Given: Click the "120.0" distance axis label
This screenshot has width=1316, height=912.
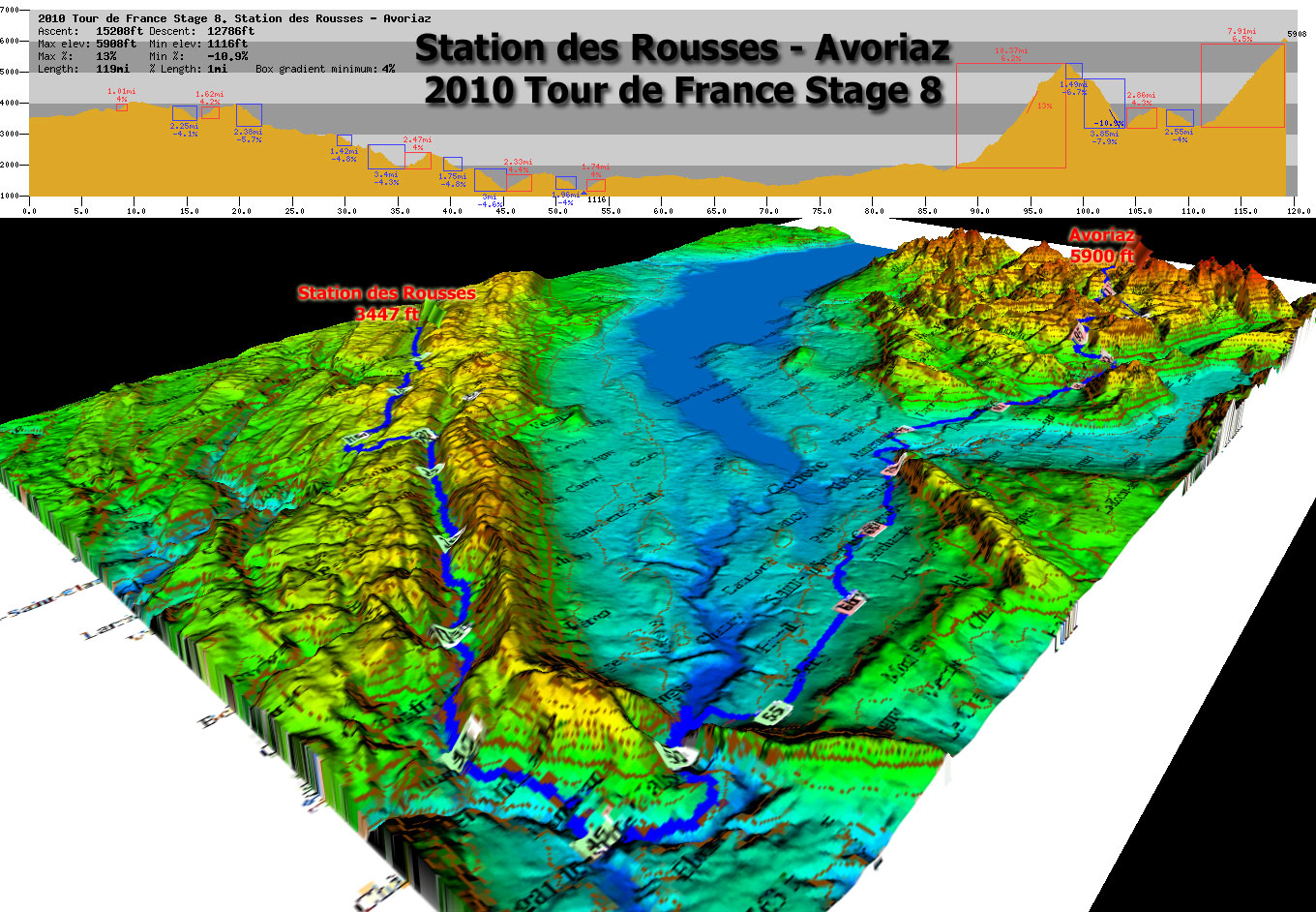Looking at the screenshot, I should (x=1298, y=210).
